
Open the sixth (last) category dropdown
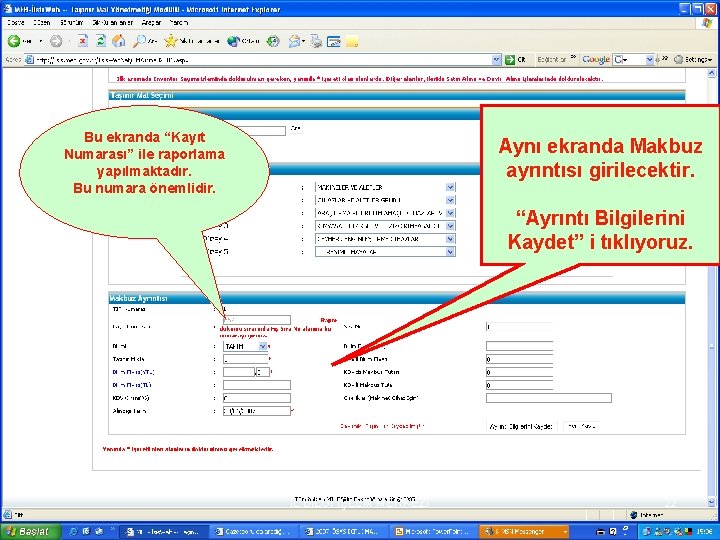click(x=450, y=252)
